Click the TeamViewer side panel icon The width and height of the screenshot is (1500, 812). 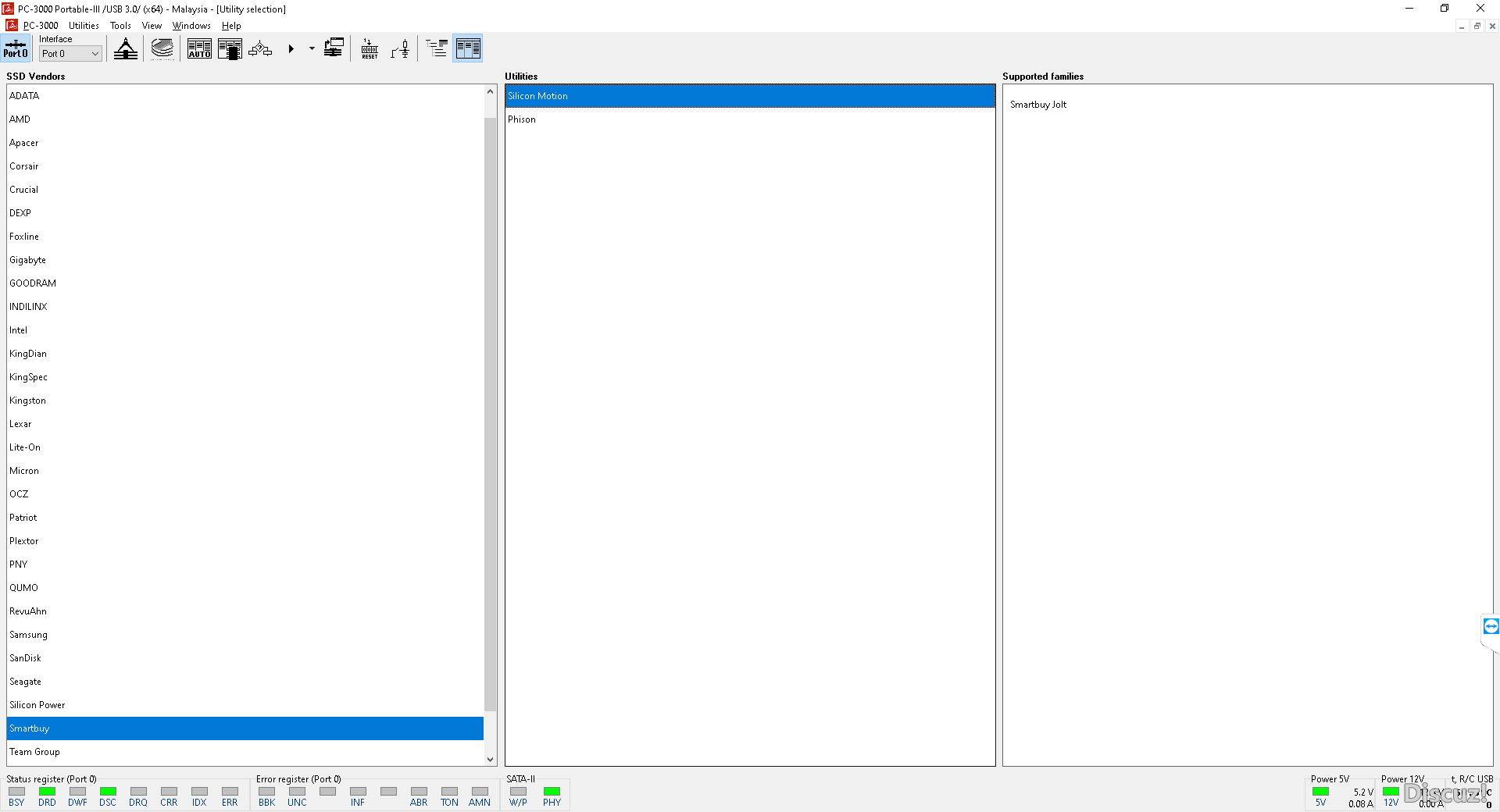point(1491,626)
